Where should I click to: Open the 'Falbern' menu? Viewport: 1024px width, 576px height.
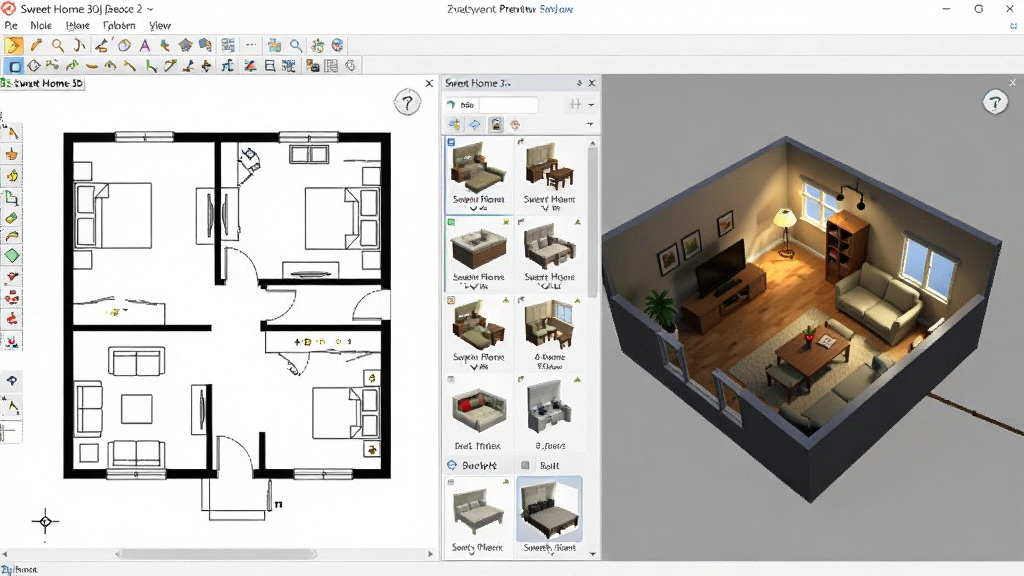click(x=119, y=25)
